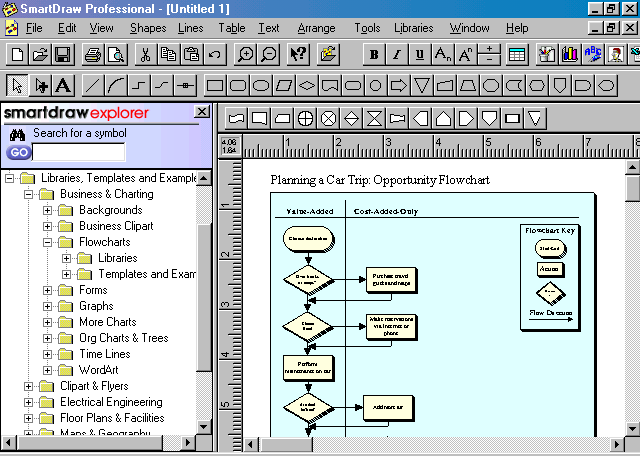Pick the parallelogram shape tool
640x456 pixels.
pyautogui.click(x=284, y=86)
